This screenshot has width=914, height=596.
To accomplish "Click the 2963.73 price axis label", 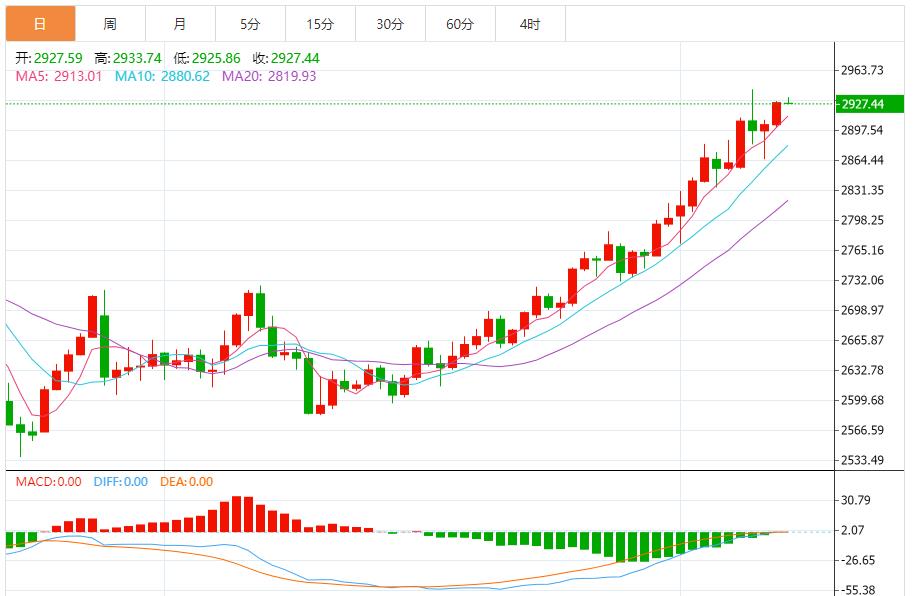I will (x=862, y=70).
